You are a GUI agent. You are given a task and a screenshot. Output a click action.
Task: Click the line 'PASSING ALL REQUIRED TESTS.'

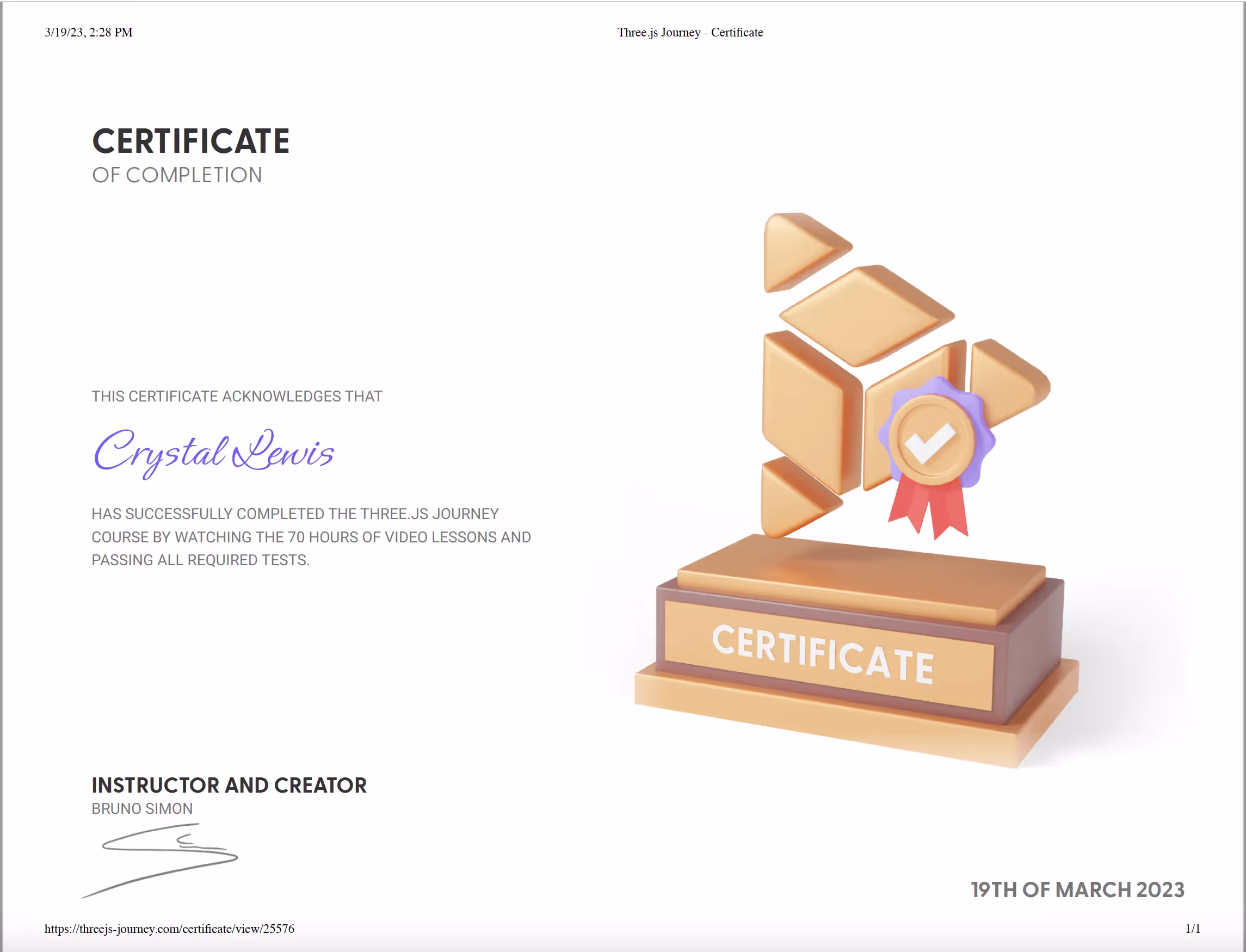tap(201, 560)
